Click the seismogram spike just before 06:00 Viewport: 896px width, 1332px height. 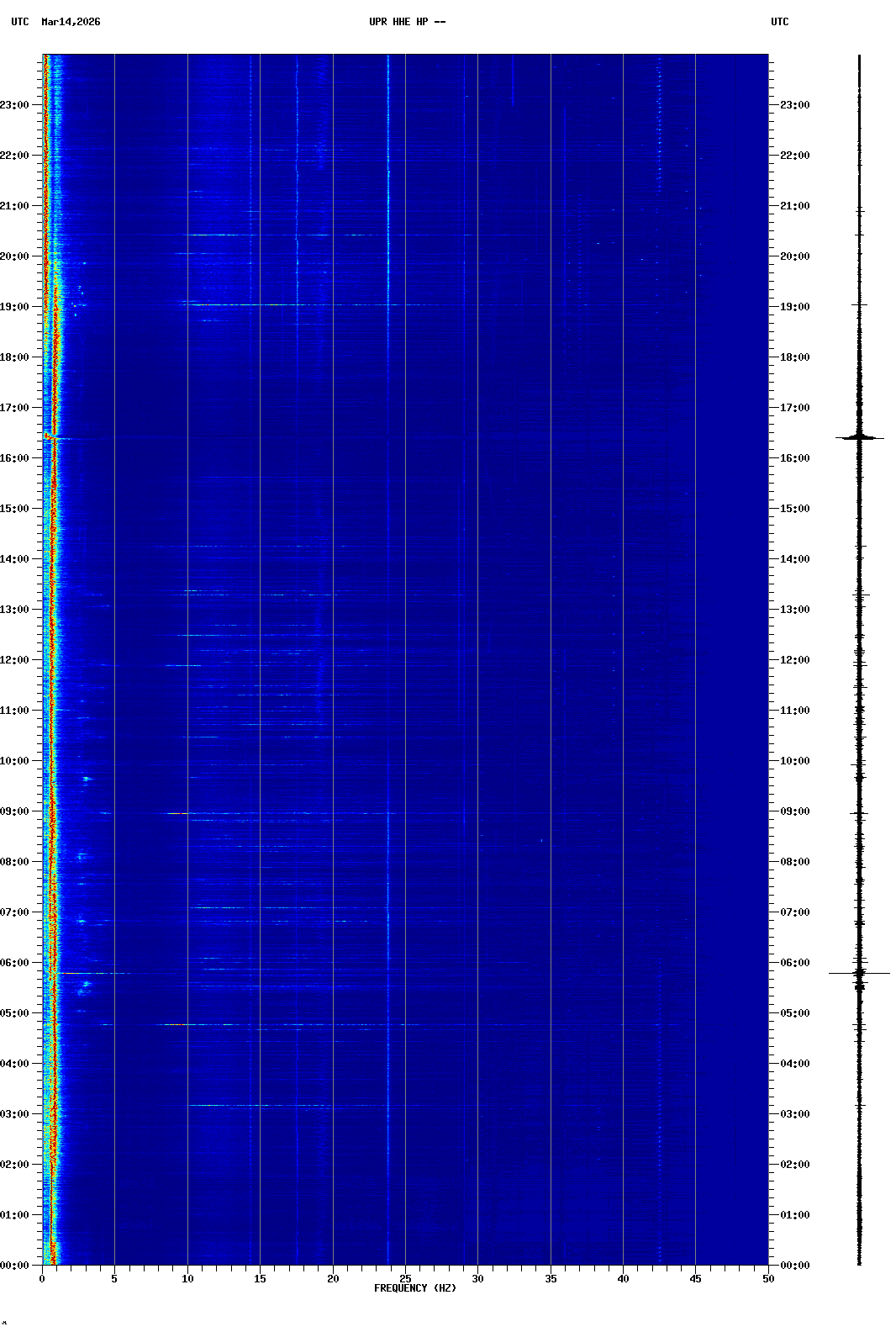click(859, 973)
